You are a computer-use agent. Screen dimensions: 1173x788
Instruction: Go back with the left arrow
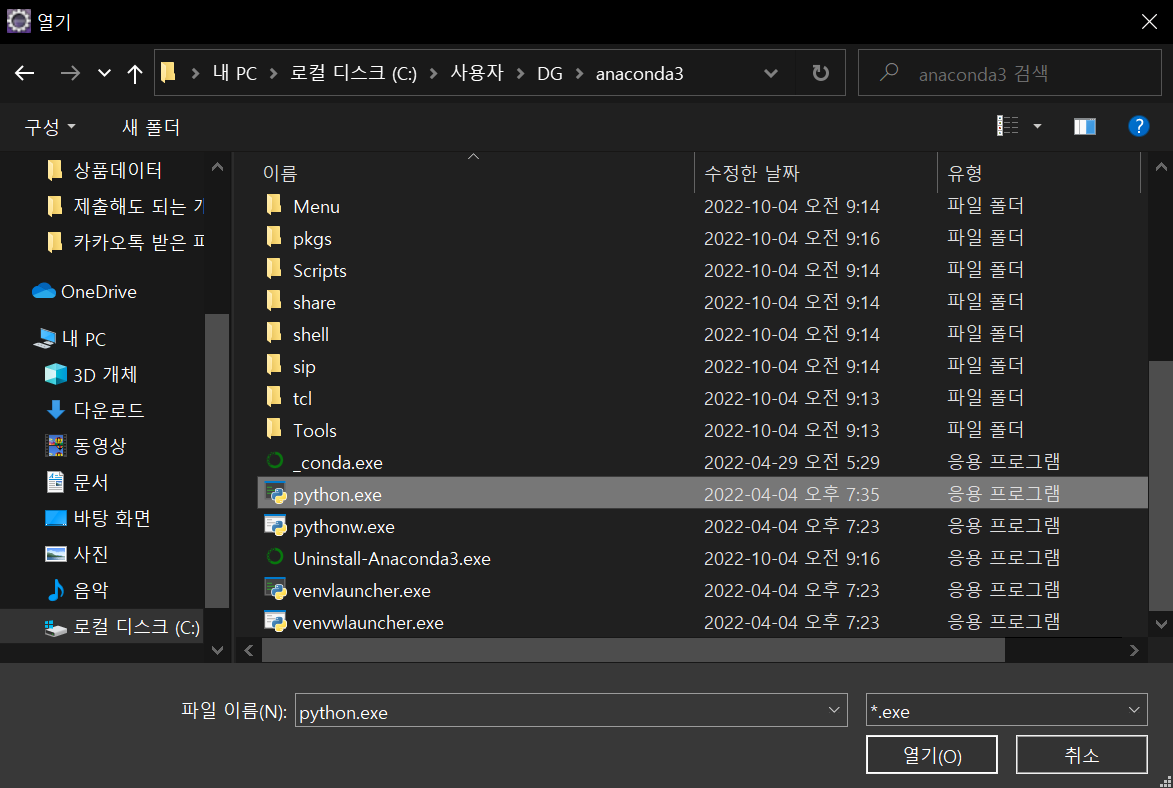click(25, 73)
